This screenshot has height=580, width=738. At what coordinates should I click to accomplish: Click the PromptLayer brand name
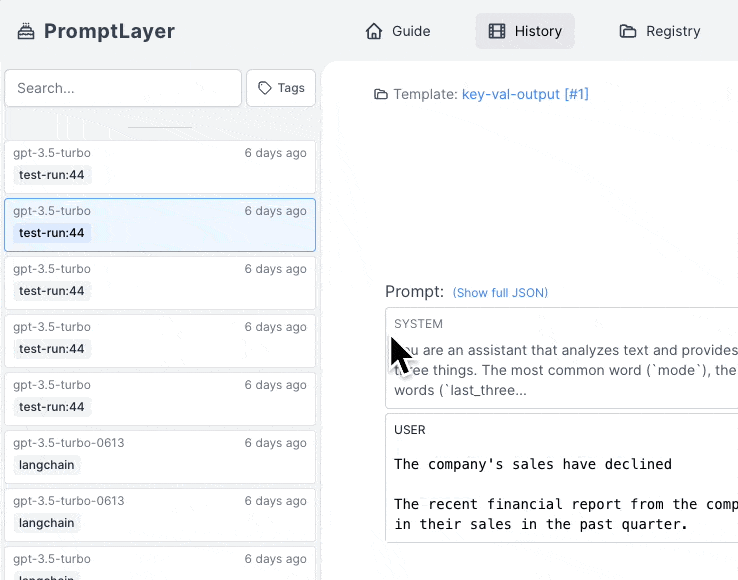pos(109,31)
